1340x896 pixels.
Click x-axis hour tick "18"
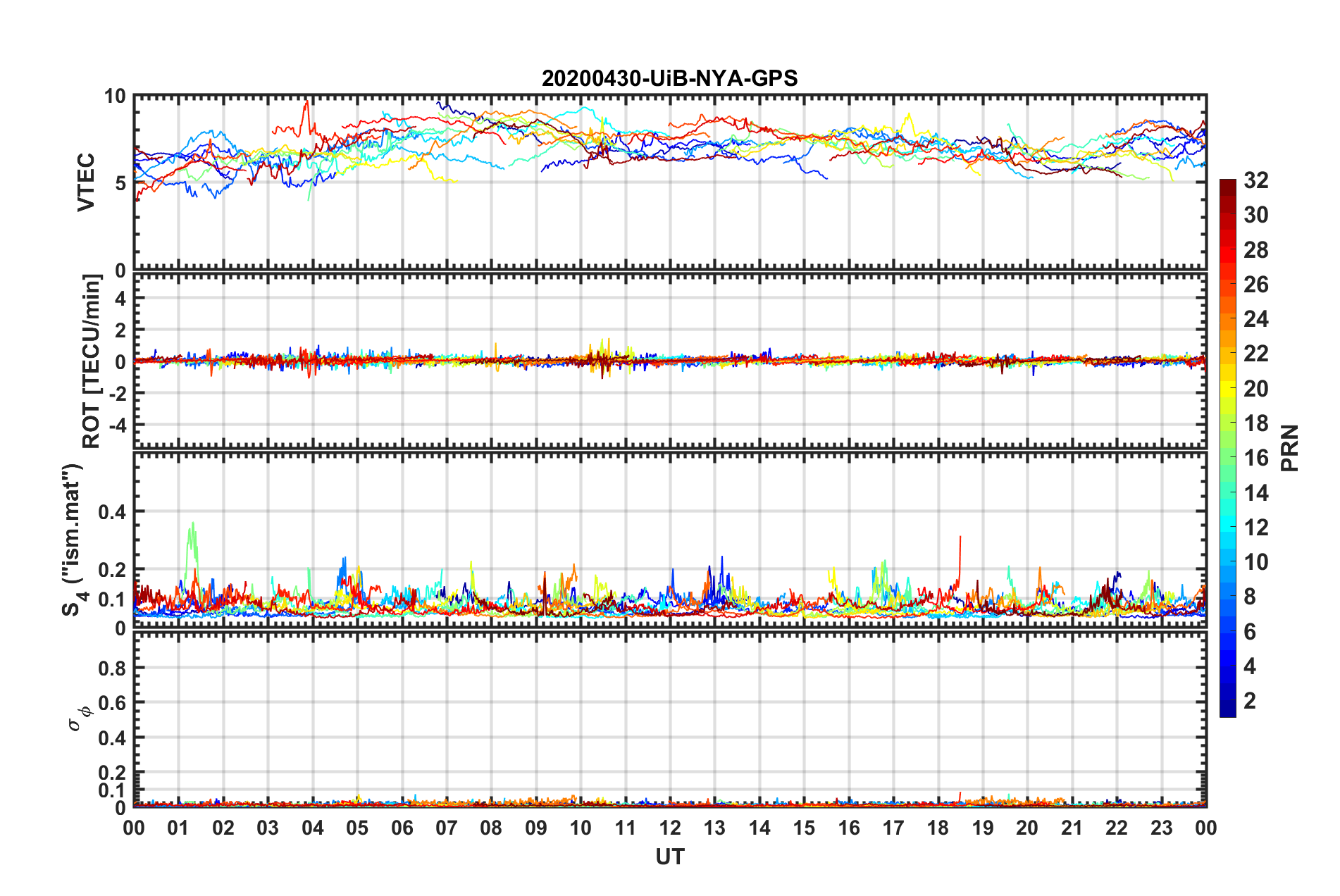coord(938,828)
